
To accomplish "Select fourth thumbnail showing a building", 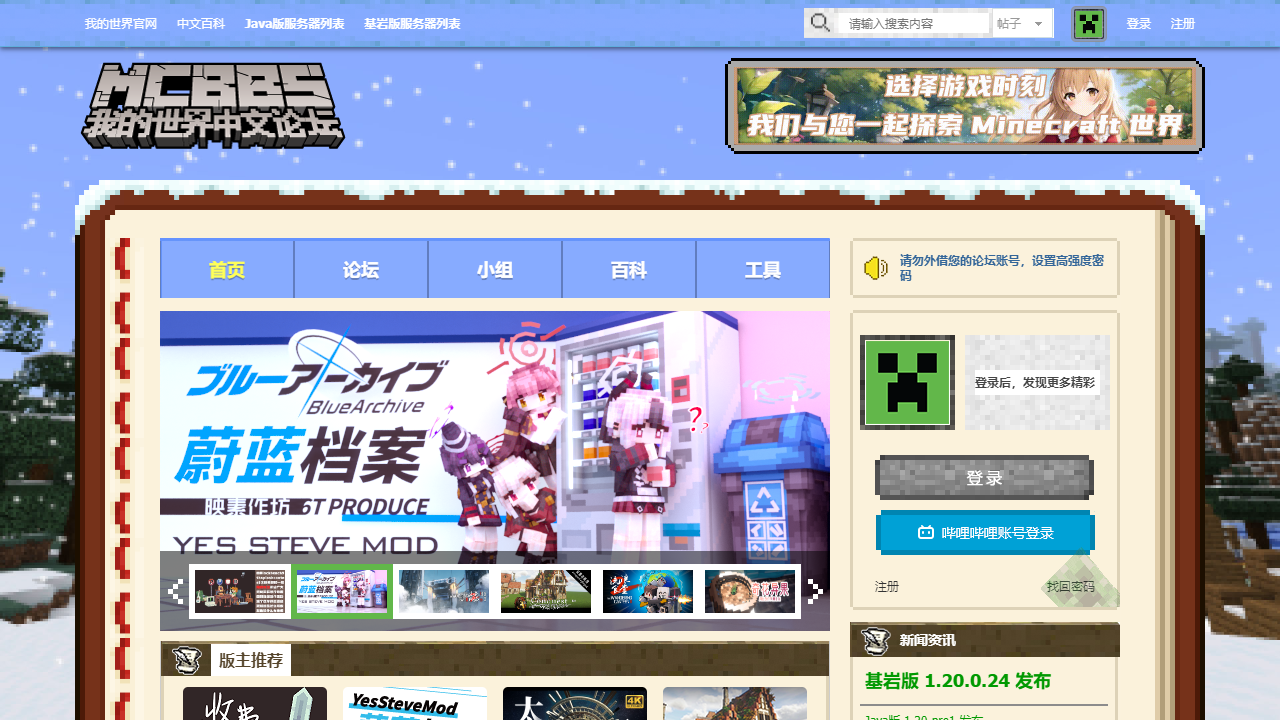I will coord(546,592).
